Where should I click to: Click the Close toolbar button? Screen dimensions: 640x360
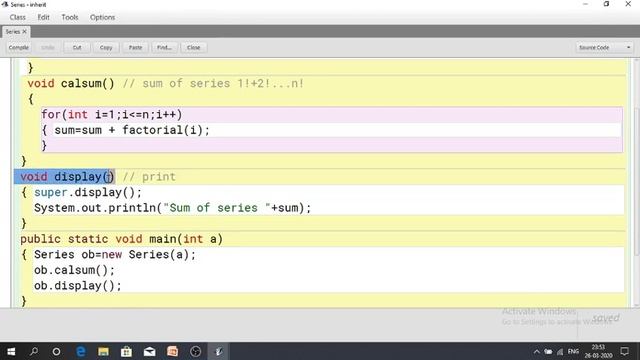coord(193,47)
